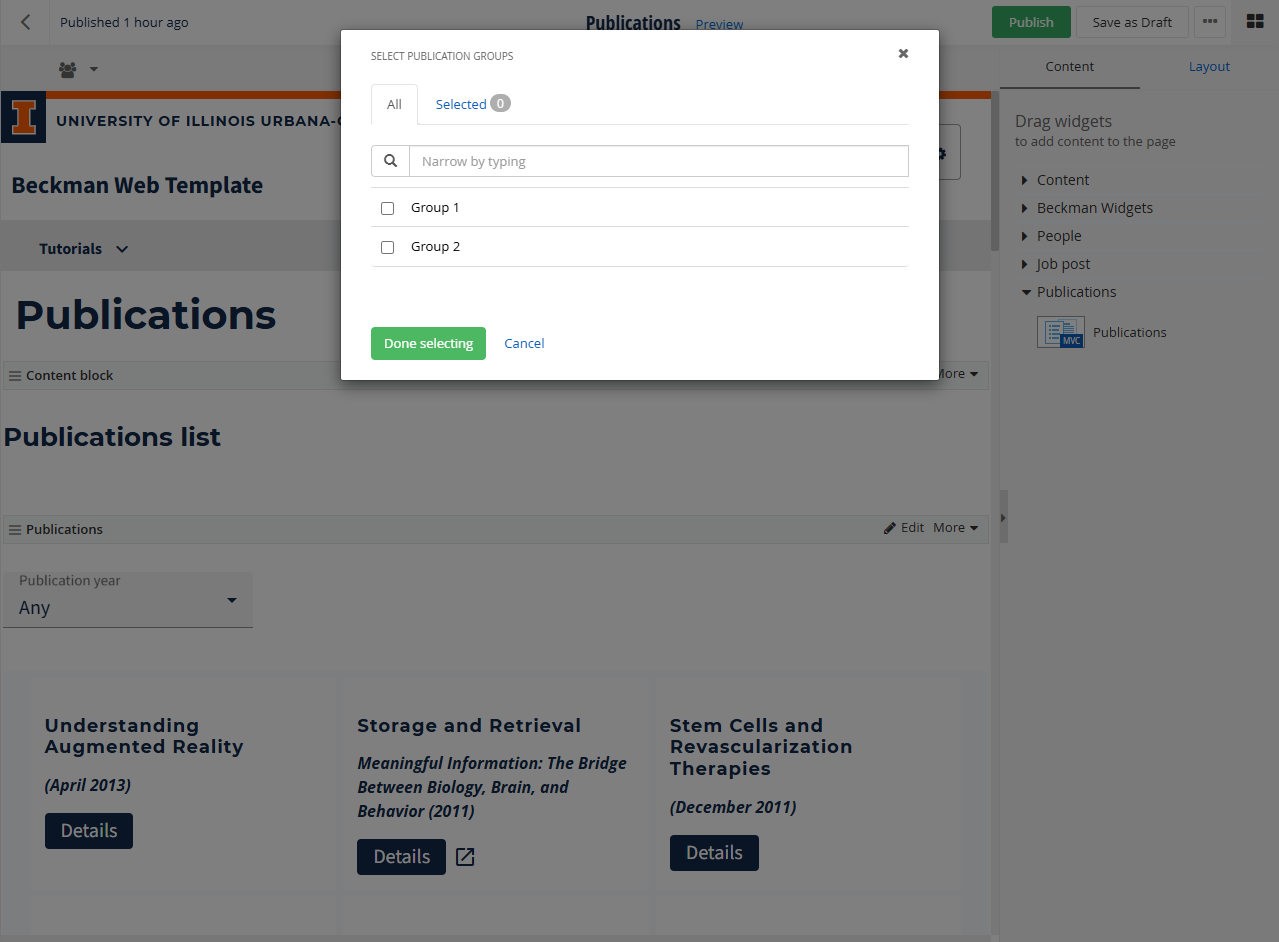Image resolution: width=1279 pixels, height=942 pixels.
Task: Click the team permissions icon in the toolbar
Action: (67, 69)
